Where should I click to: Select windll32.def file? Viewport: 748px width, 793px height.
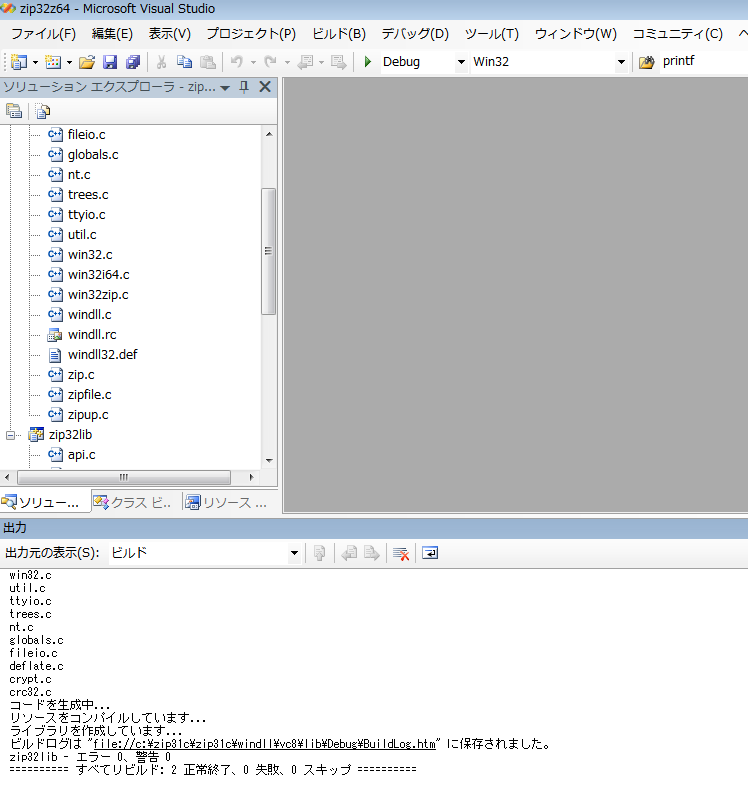click(103, 355)
